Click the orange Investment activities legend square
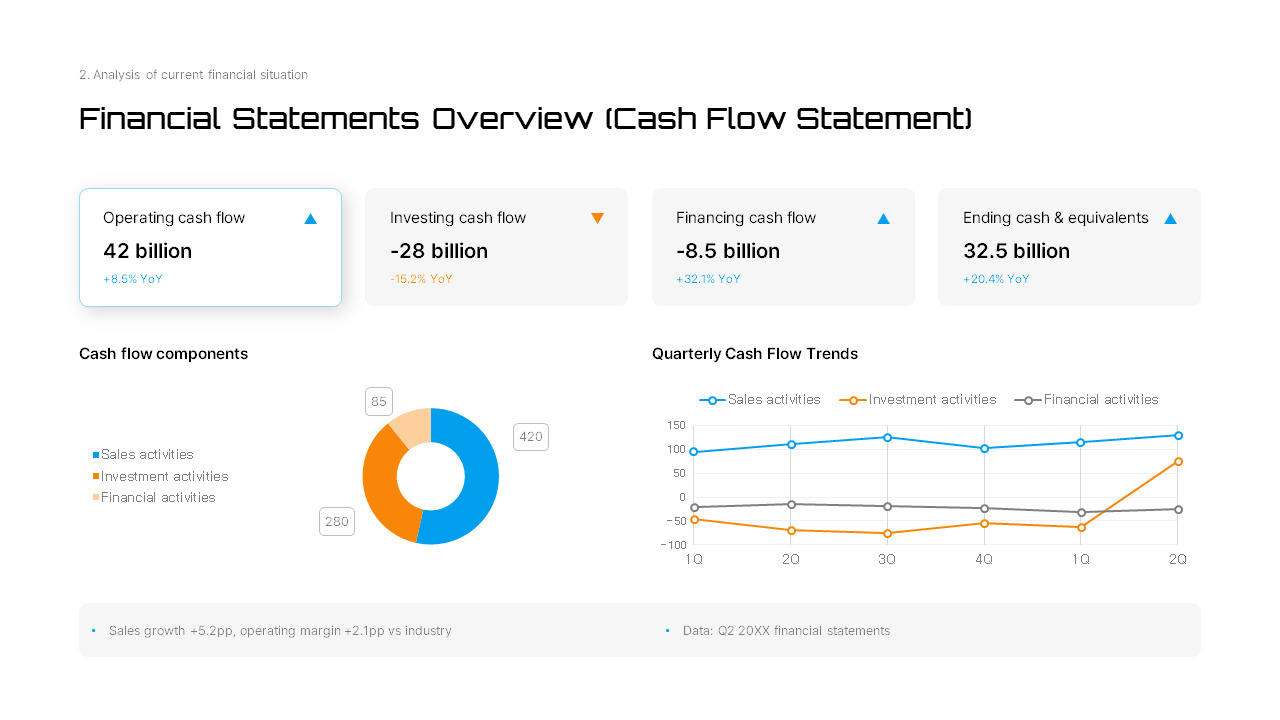The height and width of the screenshot is (720, 1280). tap(94, 476)
